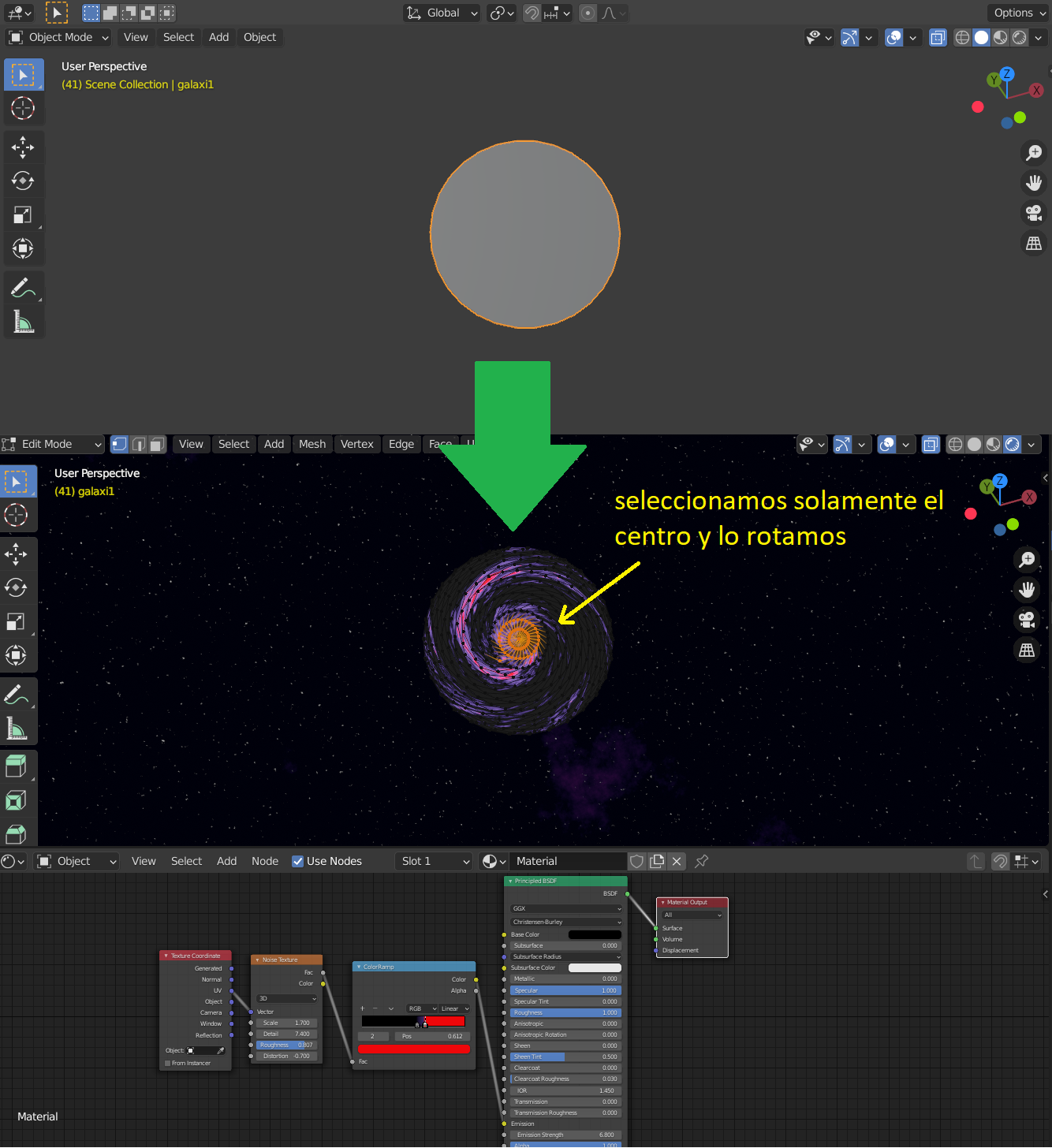
Task: Enable vertex select mode
Action: click(x=120, y=444)
